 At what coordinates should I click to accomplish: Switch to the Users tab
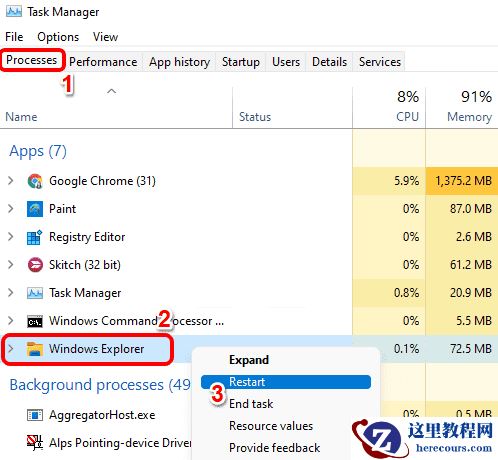coord(286,62)
